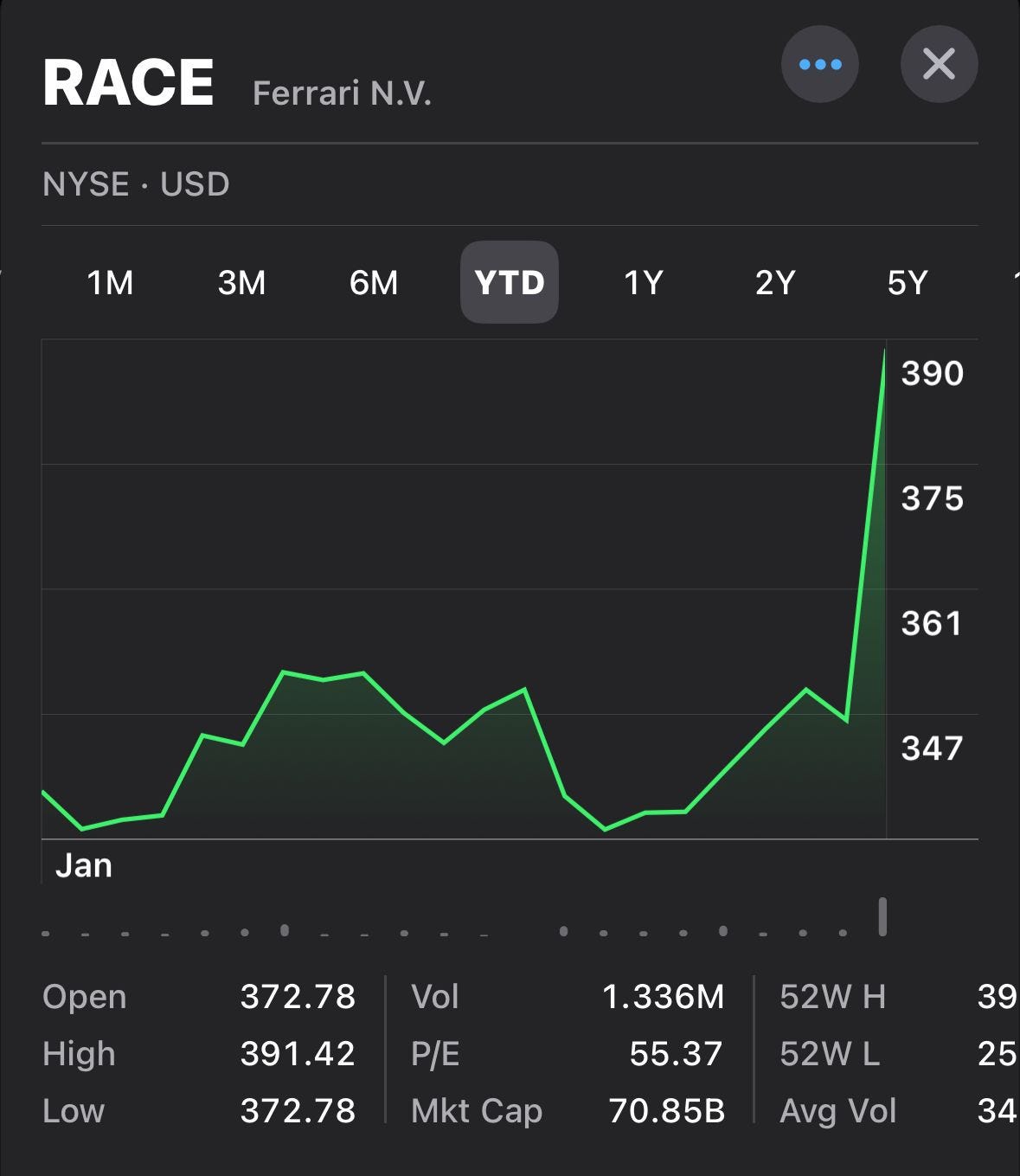The image size is (1020, 1176).
Task: Select the YTD time range
Action: coord(510,282)
